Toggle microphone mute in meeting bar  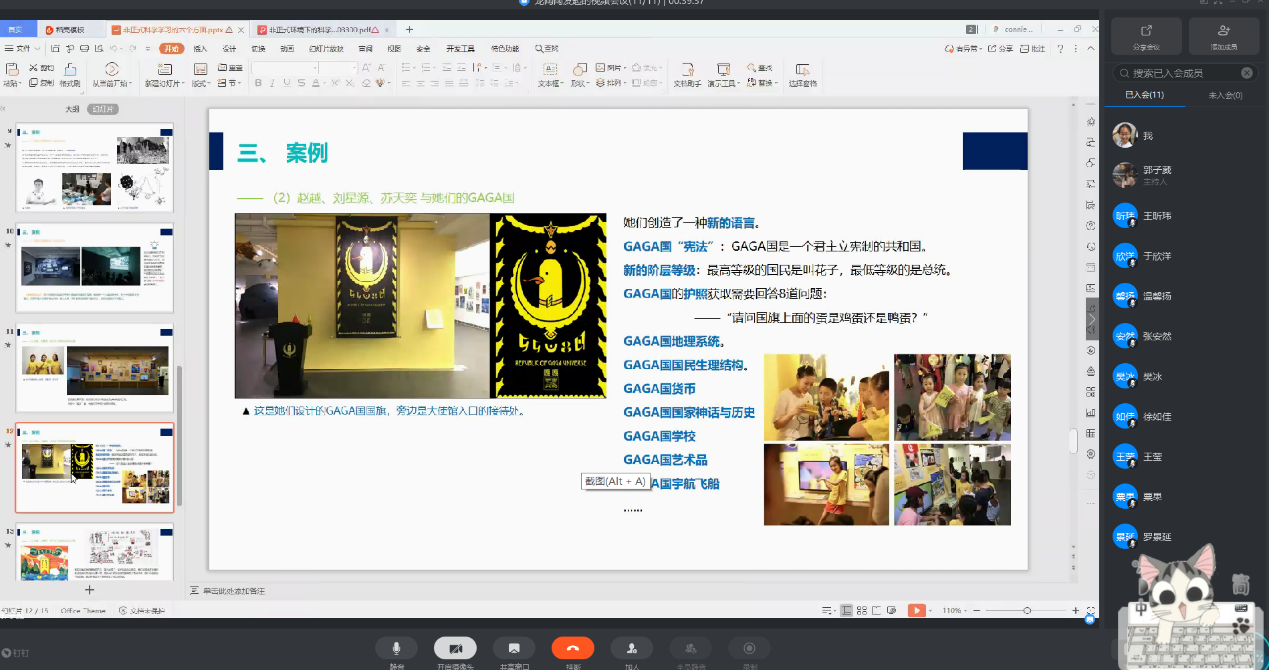397,648
